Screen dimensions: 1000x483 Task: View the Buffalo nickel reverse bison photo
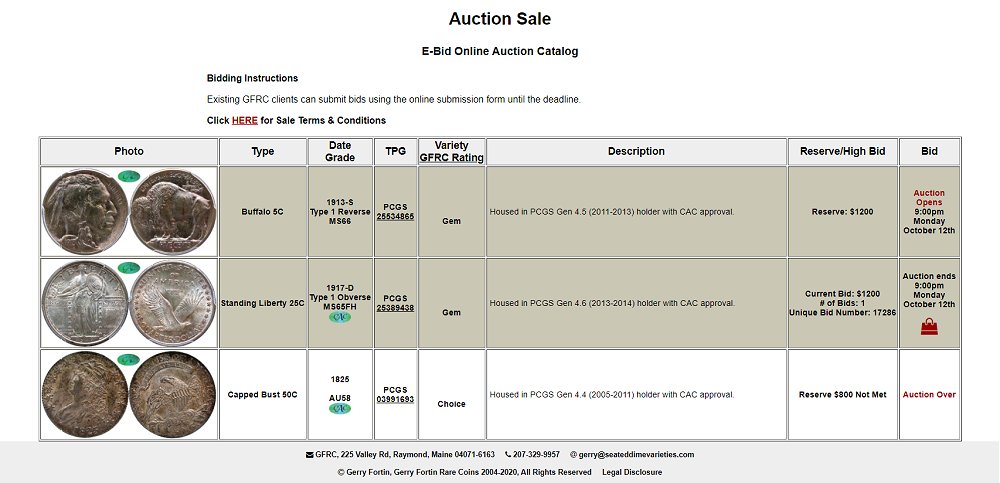(172, 213)
